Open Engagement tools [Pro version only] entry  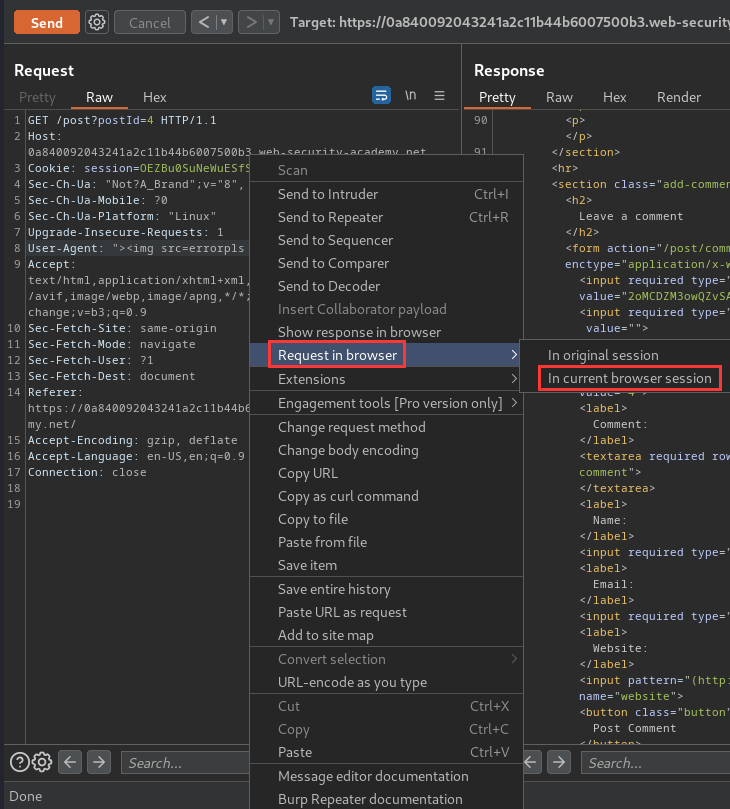pyautogui.click(x=386, y=403)
